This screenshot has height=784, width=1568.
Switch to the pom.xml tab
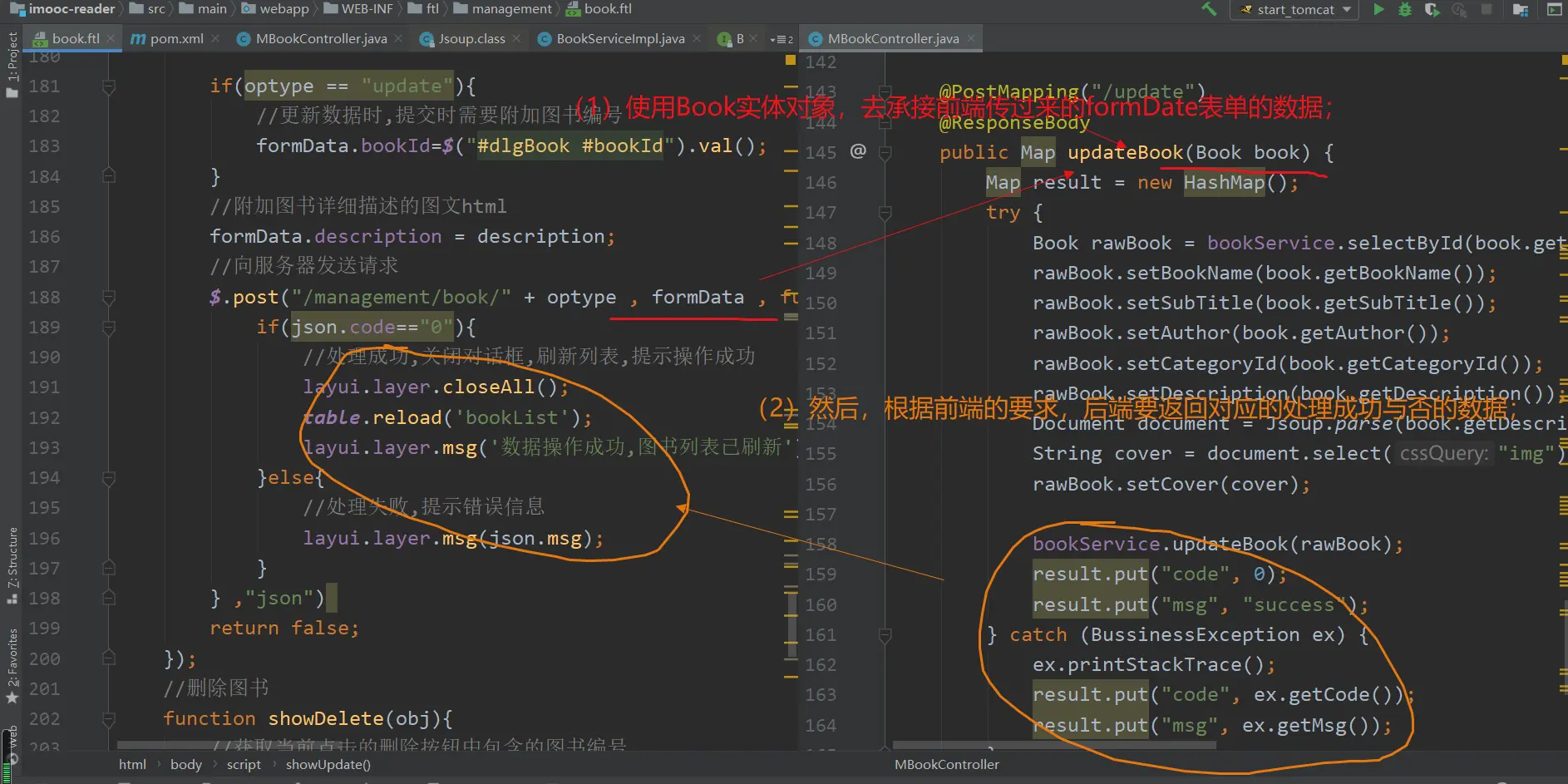[176, 39]
